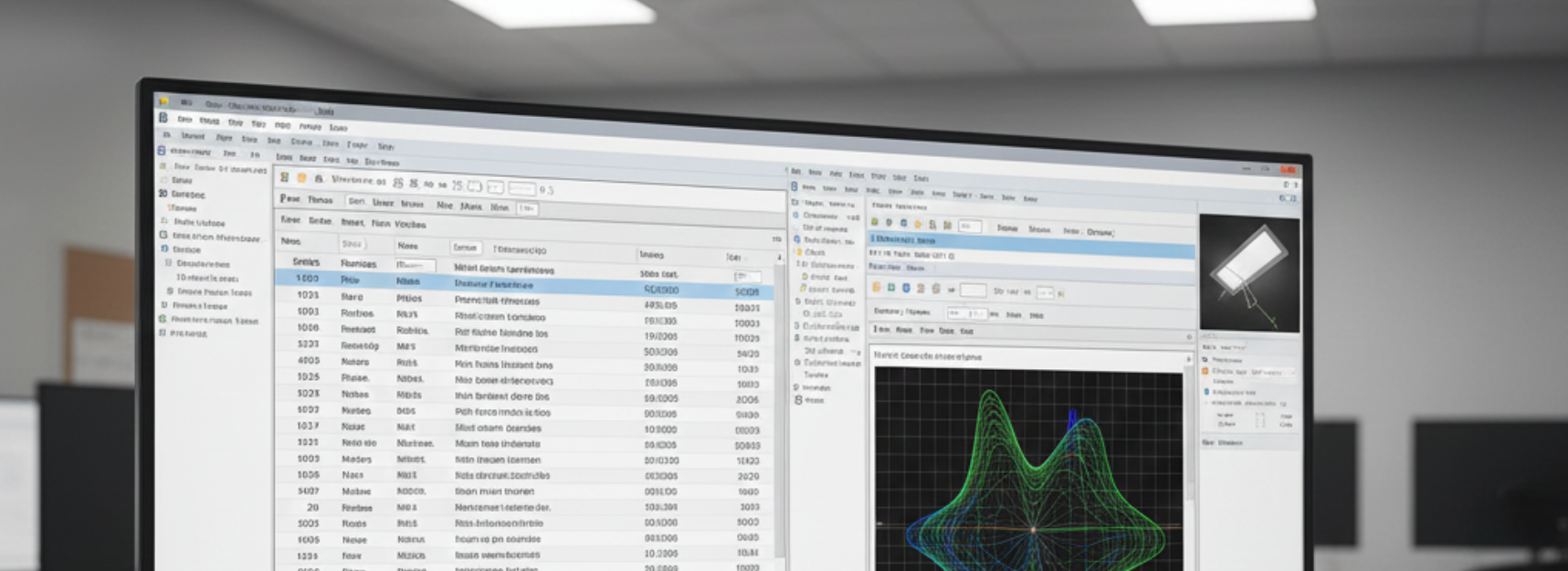Click the green square icon in the right panel's lower toolbar

pyautogui.click(x=891, y=288)
